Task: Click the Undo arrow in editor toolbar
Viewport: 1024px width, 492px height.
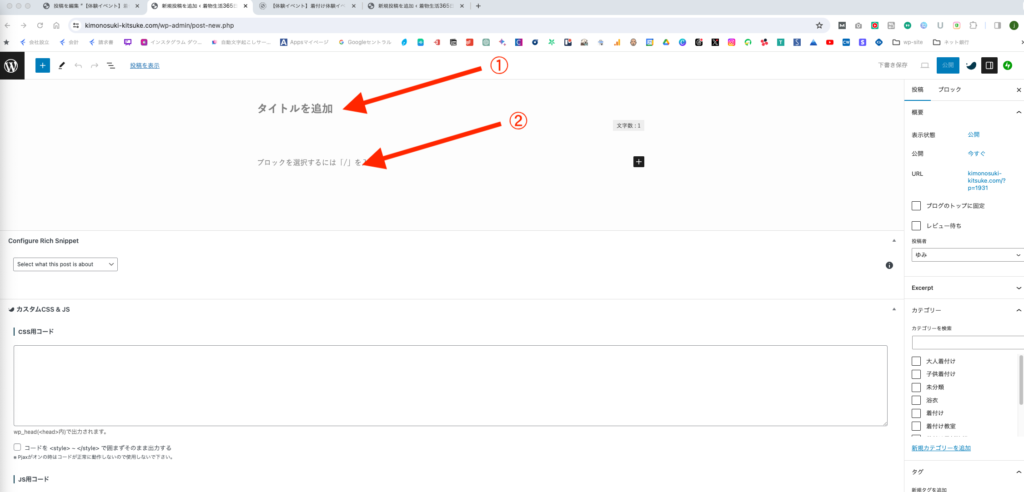Action: [78, 65]
